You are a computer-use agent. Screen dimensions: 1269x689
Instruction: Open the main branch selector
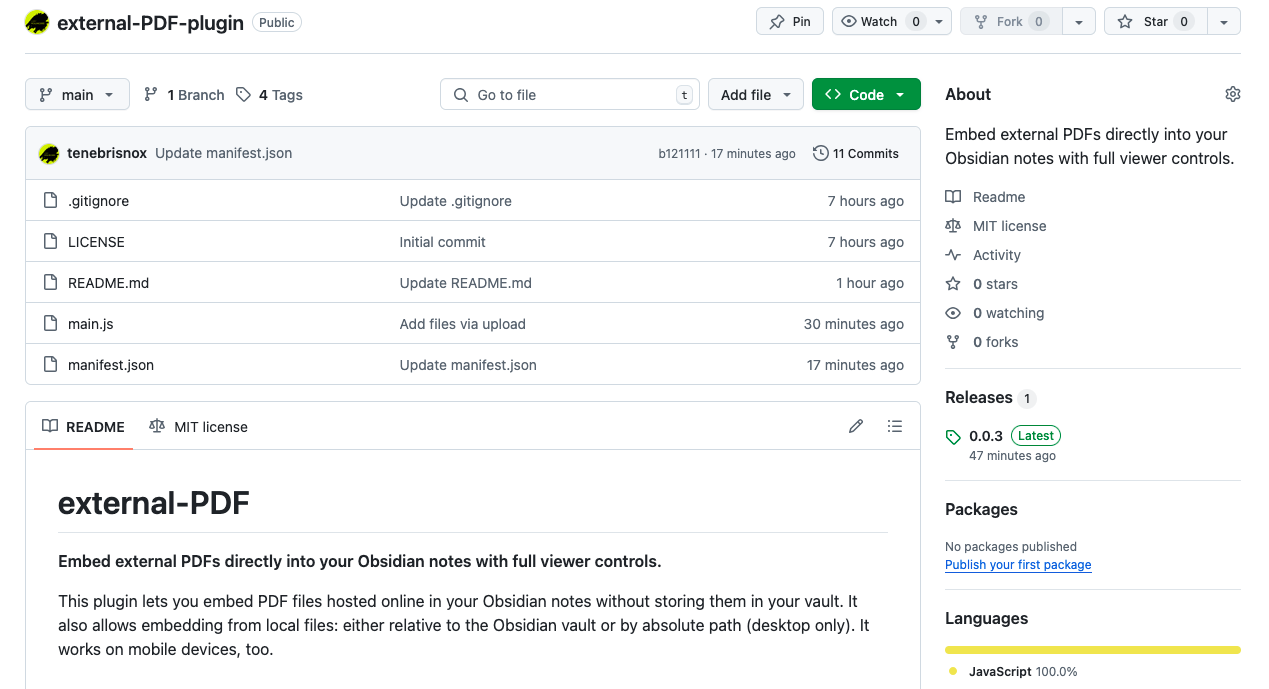(77, 94)
